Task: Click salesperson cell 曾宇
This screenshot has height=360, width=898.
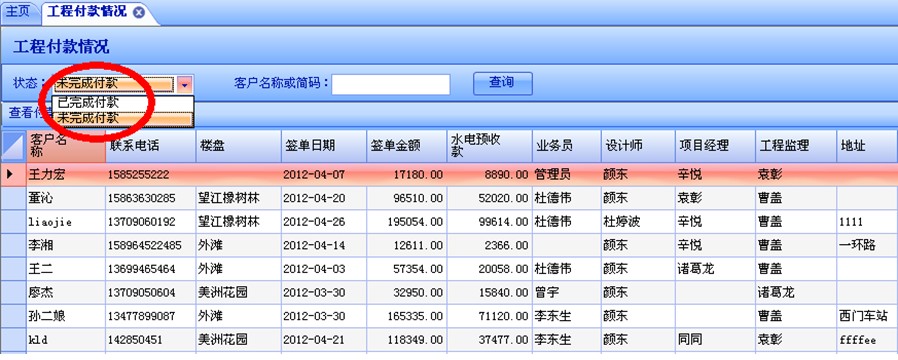Action: [x=566, y=292]
